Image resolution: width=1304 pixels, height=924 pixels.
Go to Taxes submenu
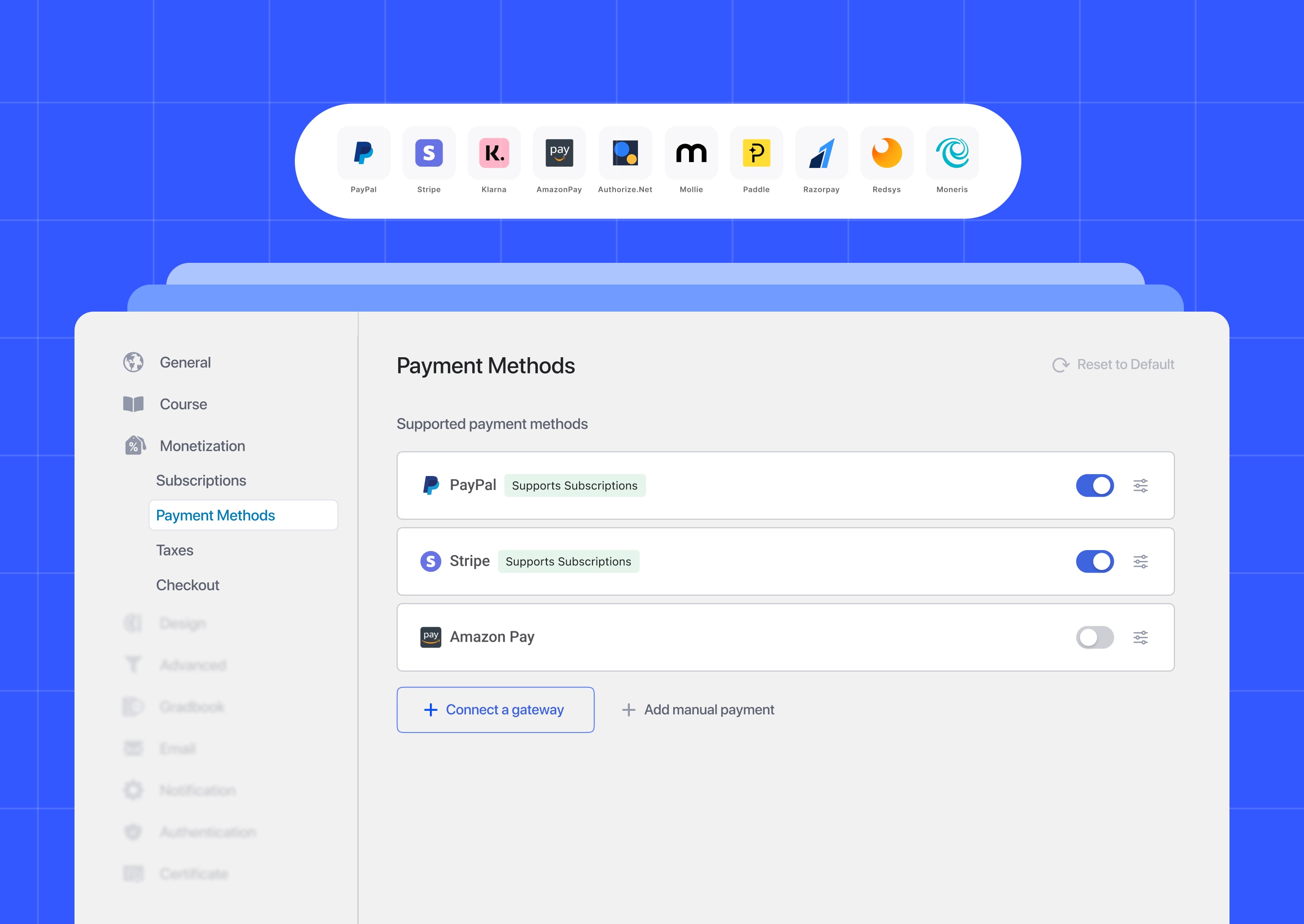175,550
